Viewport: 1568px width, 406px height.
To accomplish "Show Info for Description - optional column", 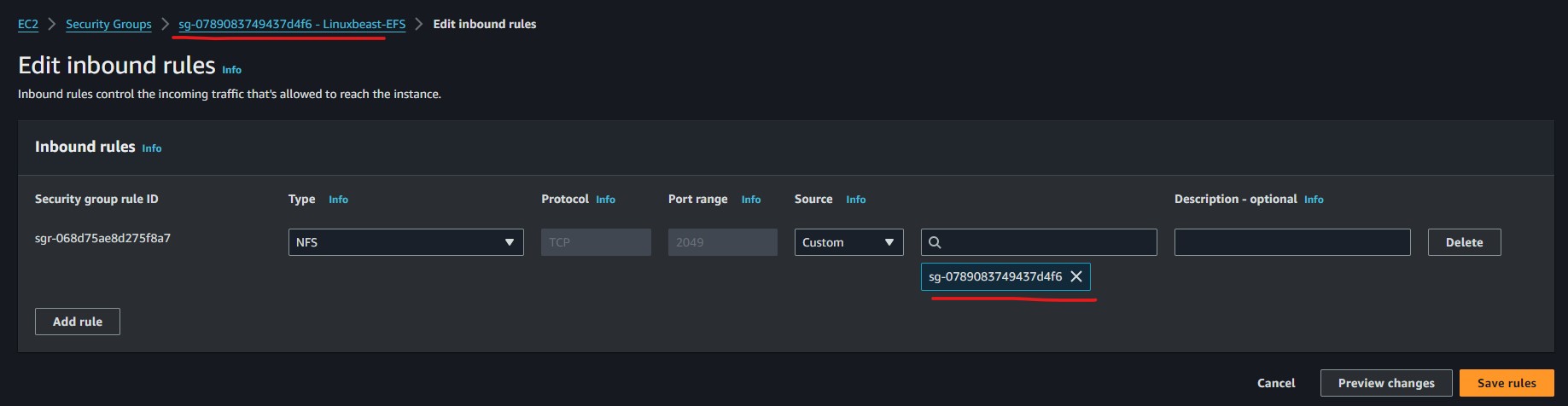I will point(1314,200).
